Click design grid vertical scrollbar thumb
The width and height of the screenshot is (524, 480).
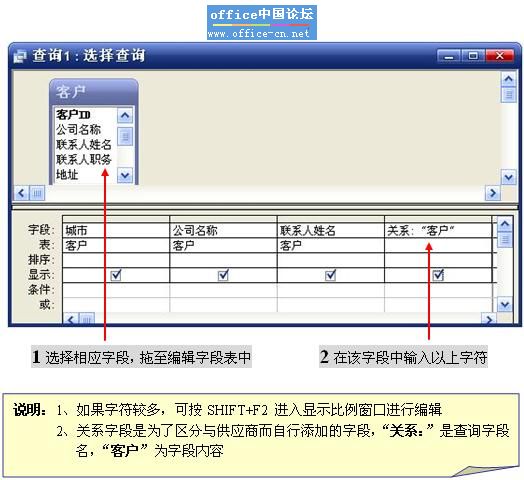[x=505, y=239]
